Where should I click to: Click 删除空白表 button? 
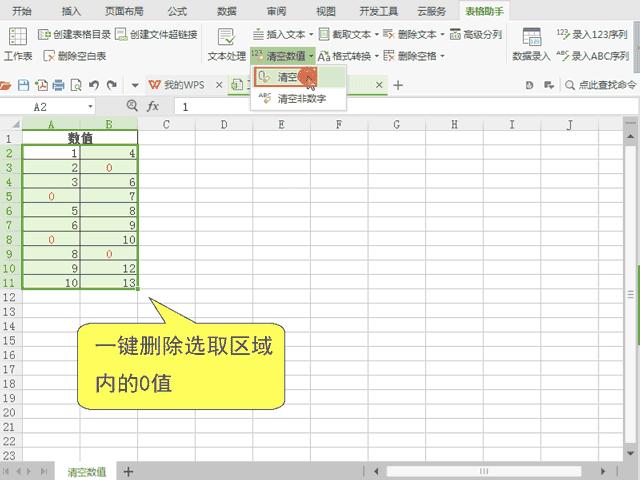point(75,56)
